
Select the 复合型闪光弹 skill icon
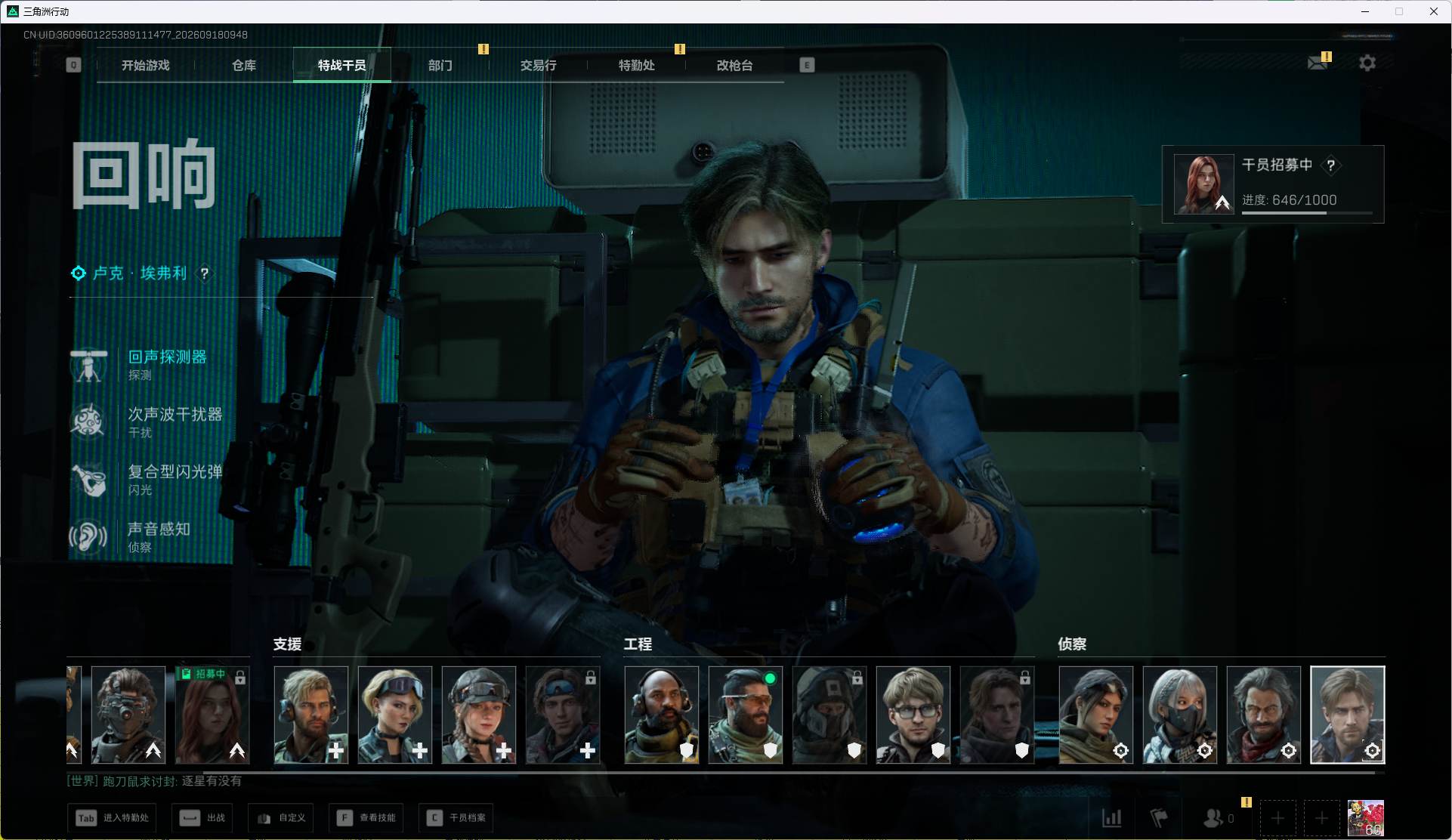[88, 479]
